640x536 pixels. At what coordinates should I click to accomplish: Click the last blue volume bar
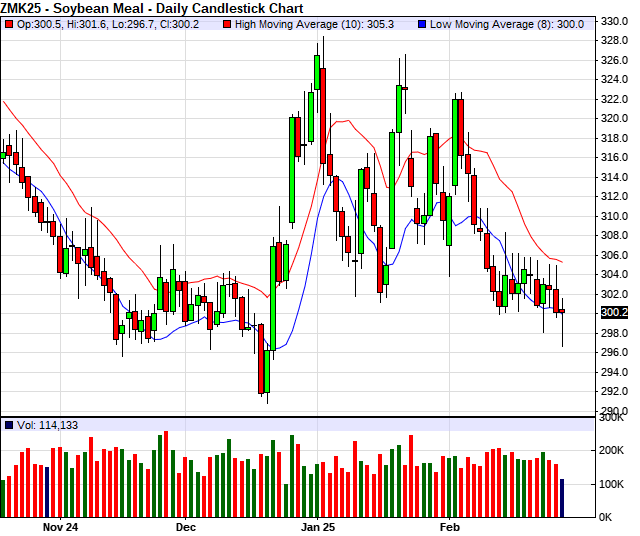562,498
